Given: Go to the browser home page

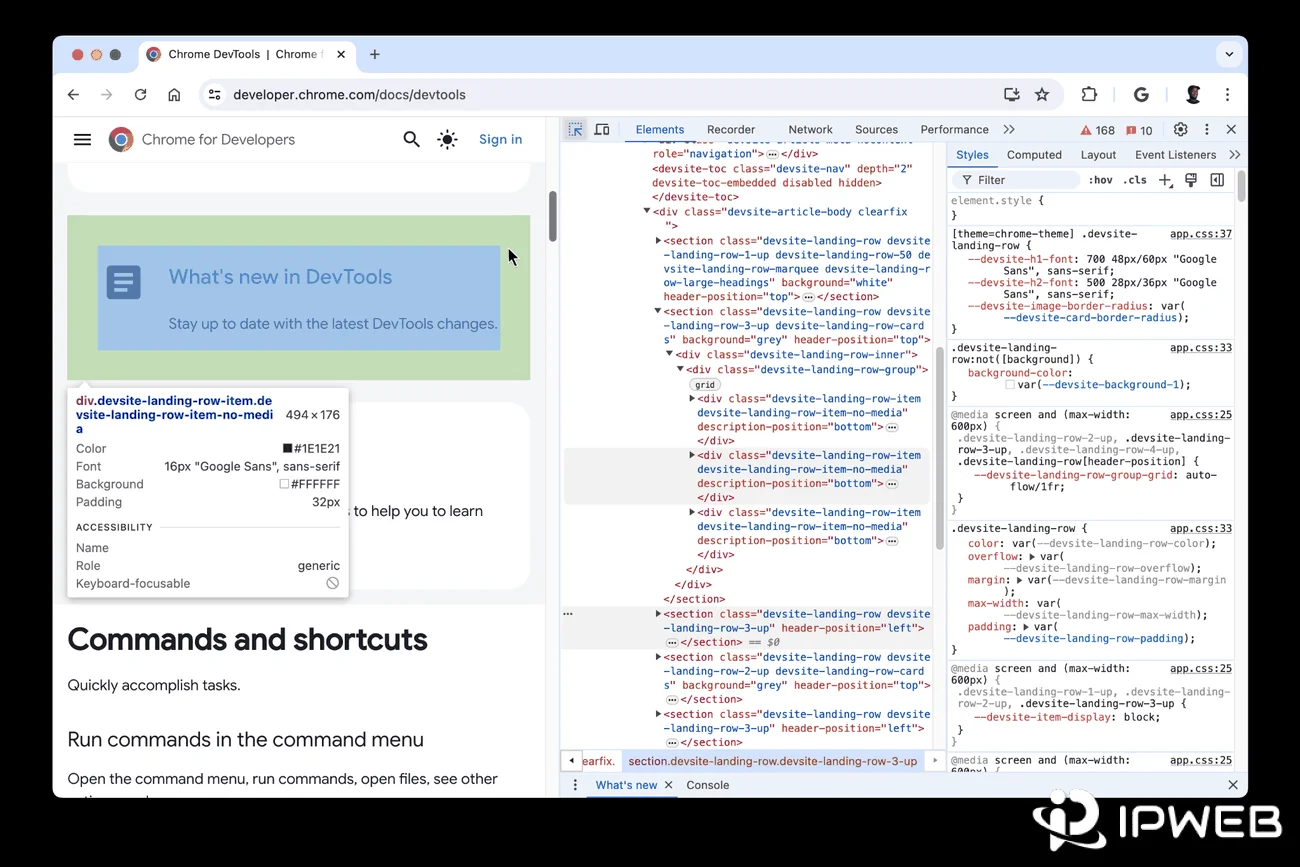Looking at the screenshot, I should pos(174,95).
